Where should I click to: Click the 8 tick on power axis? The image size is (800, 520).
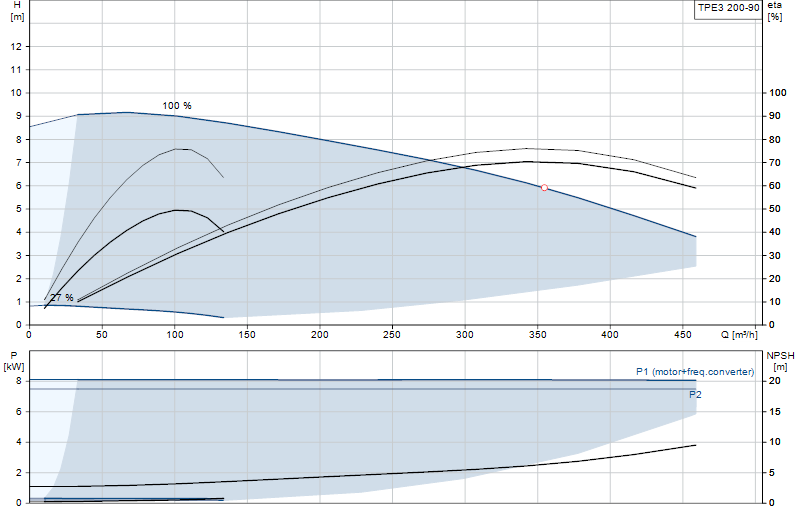(x=19, y=381)
